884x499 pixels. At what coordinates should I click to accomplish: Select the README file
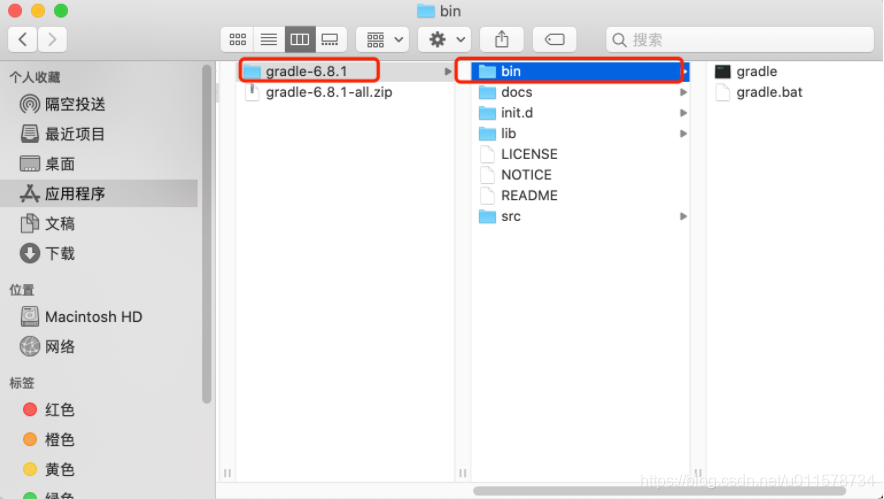[580, 196]
